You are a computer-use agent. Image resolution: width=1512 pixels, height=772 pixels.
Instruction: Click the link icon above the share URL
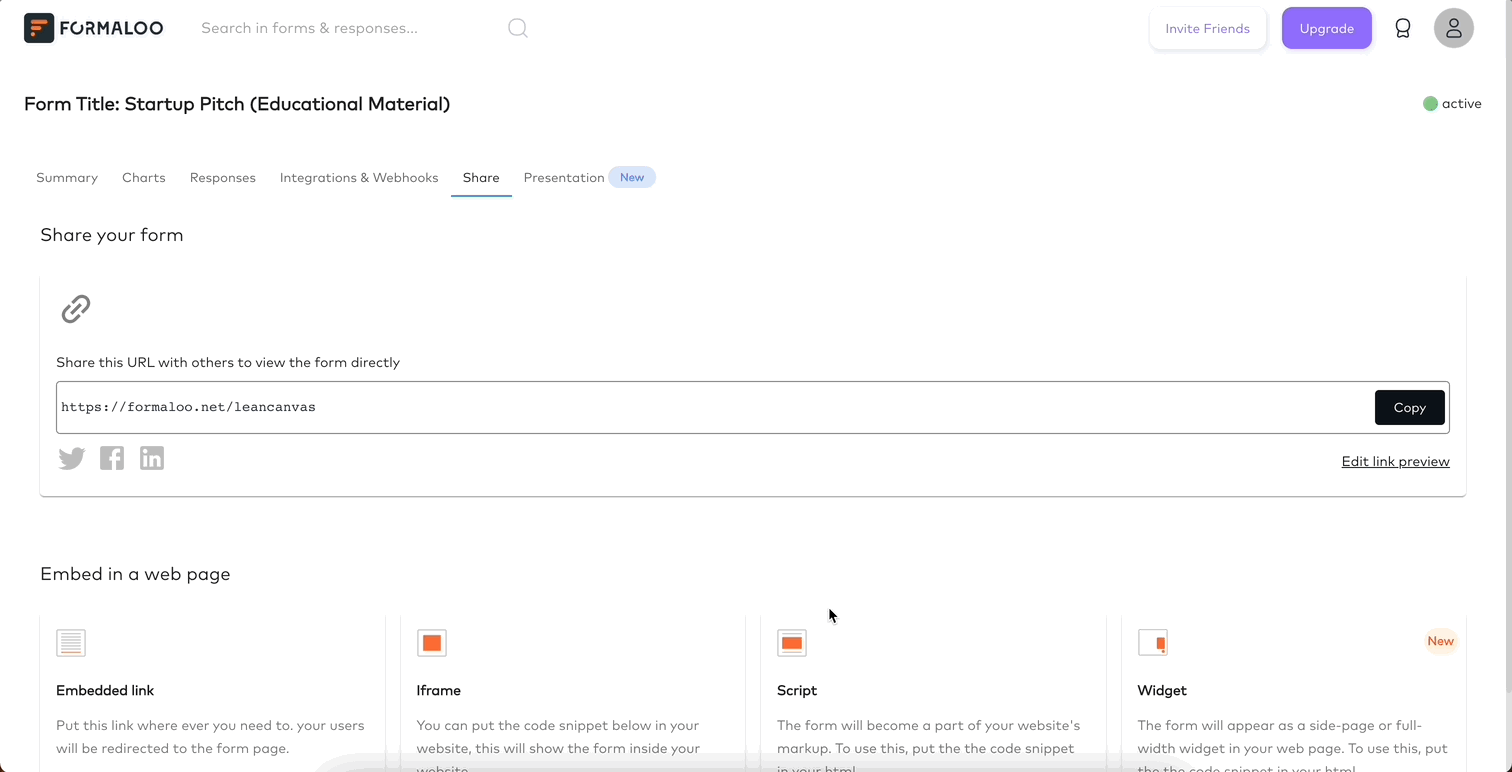point(75,309)
